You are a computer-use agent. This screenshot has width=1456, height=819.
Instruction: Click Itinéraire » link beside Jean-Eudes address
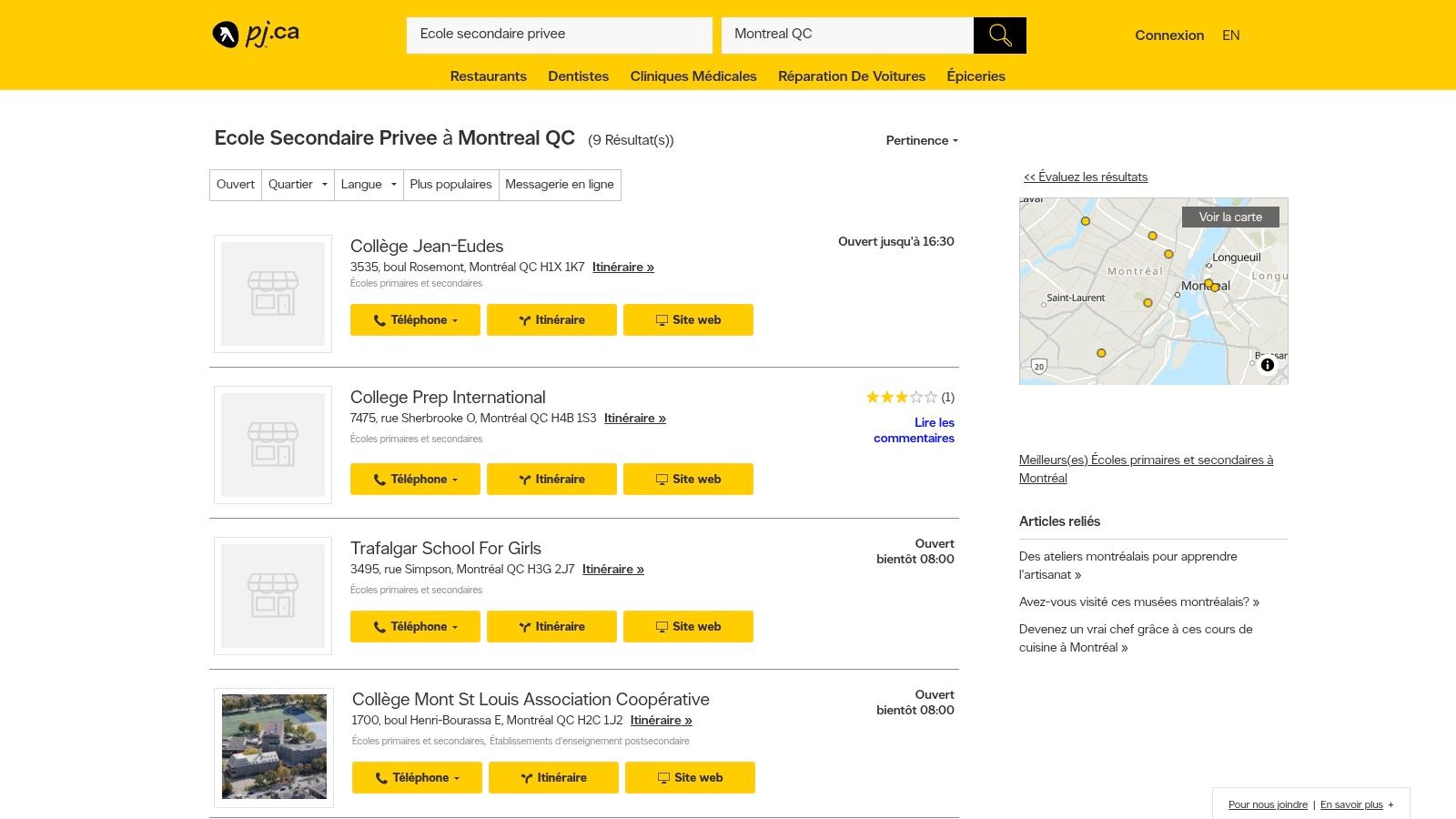point(623,267)
